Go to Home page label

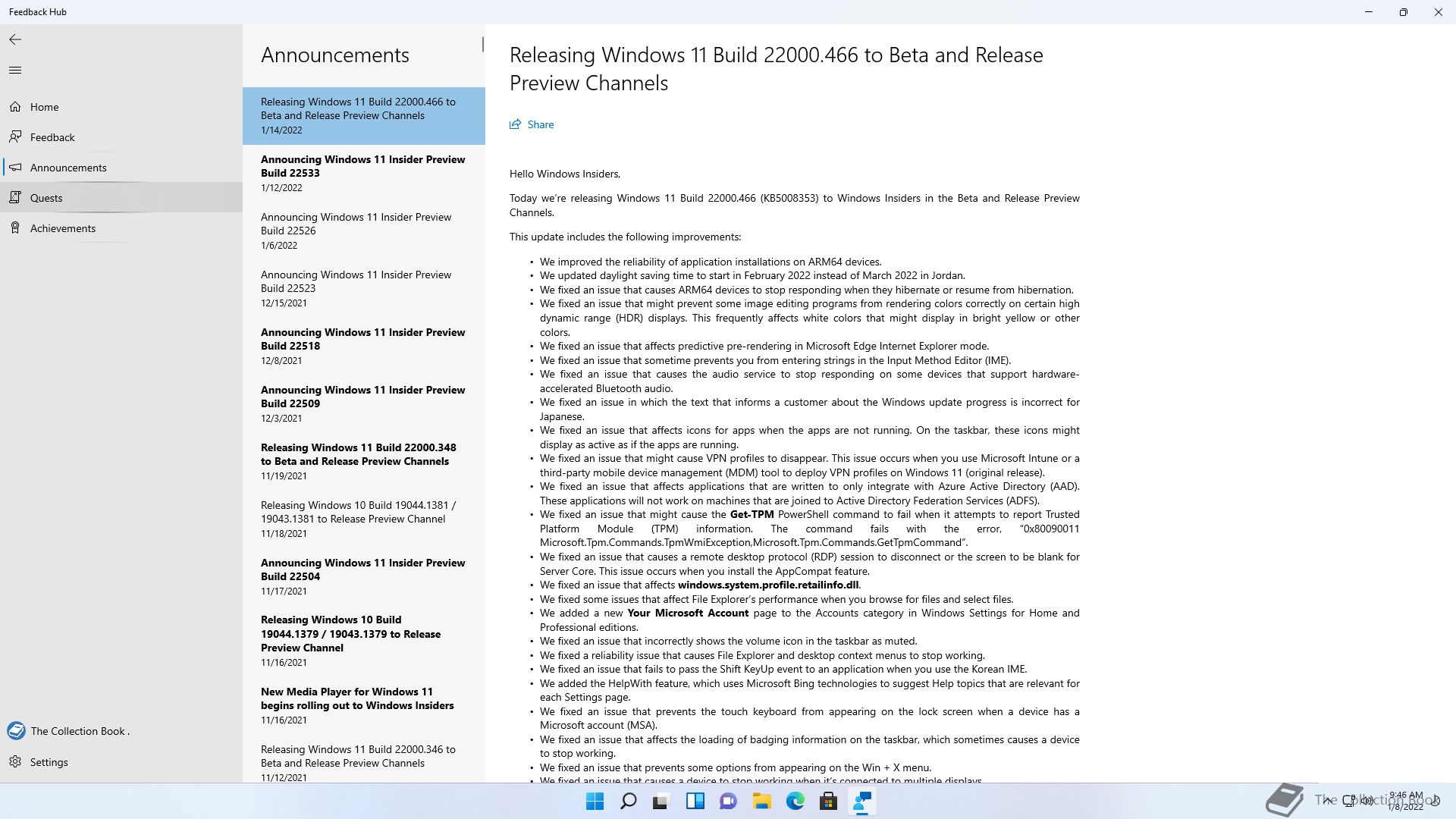coord(44,107)
